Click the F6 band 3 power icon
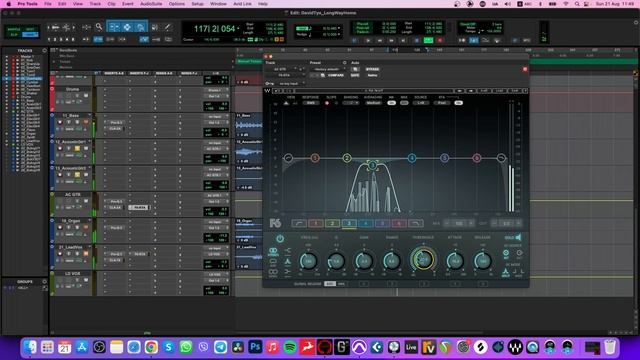The height and width of the screenshot is (360, 640). click(280, 238)
